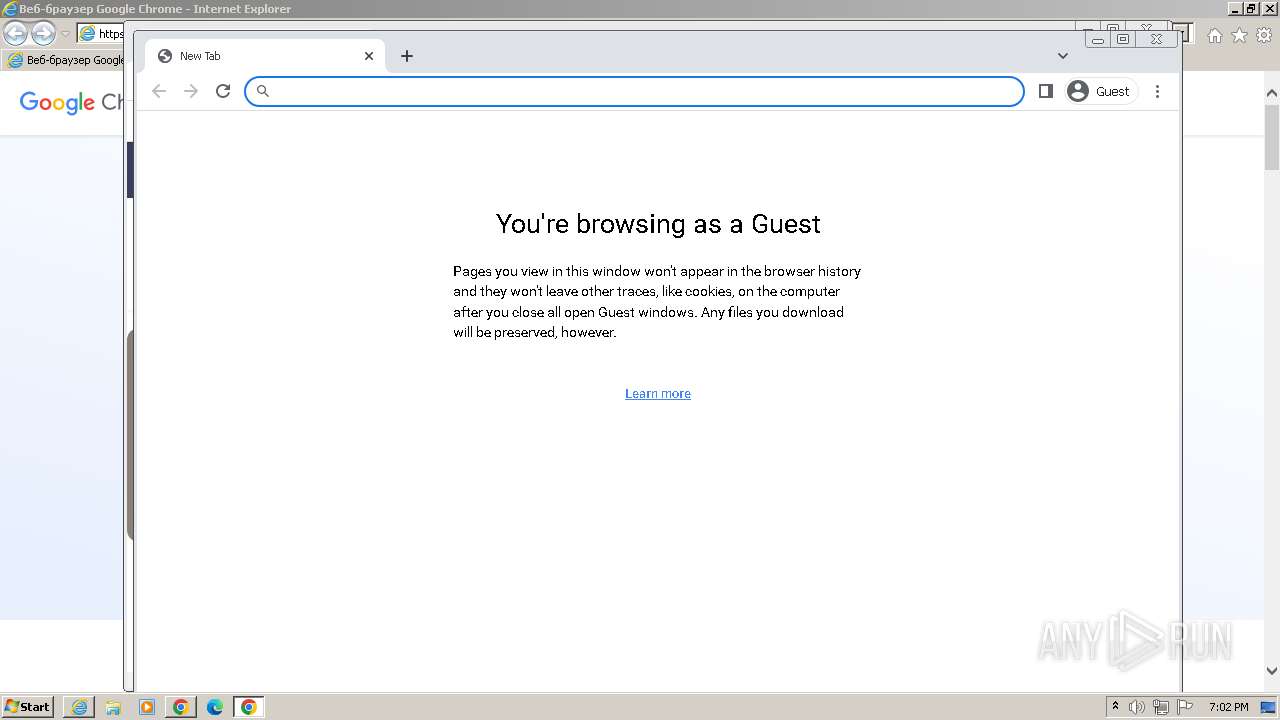
Task: Click the taskbar clock showing 7:02 PM
Action: click(1228, 707)
